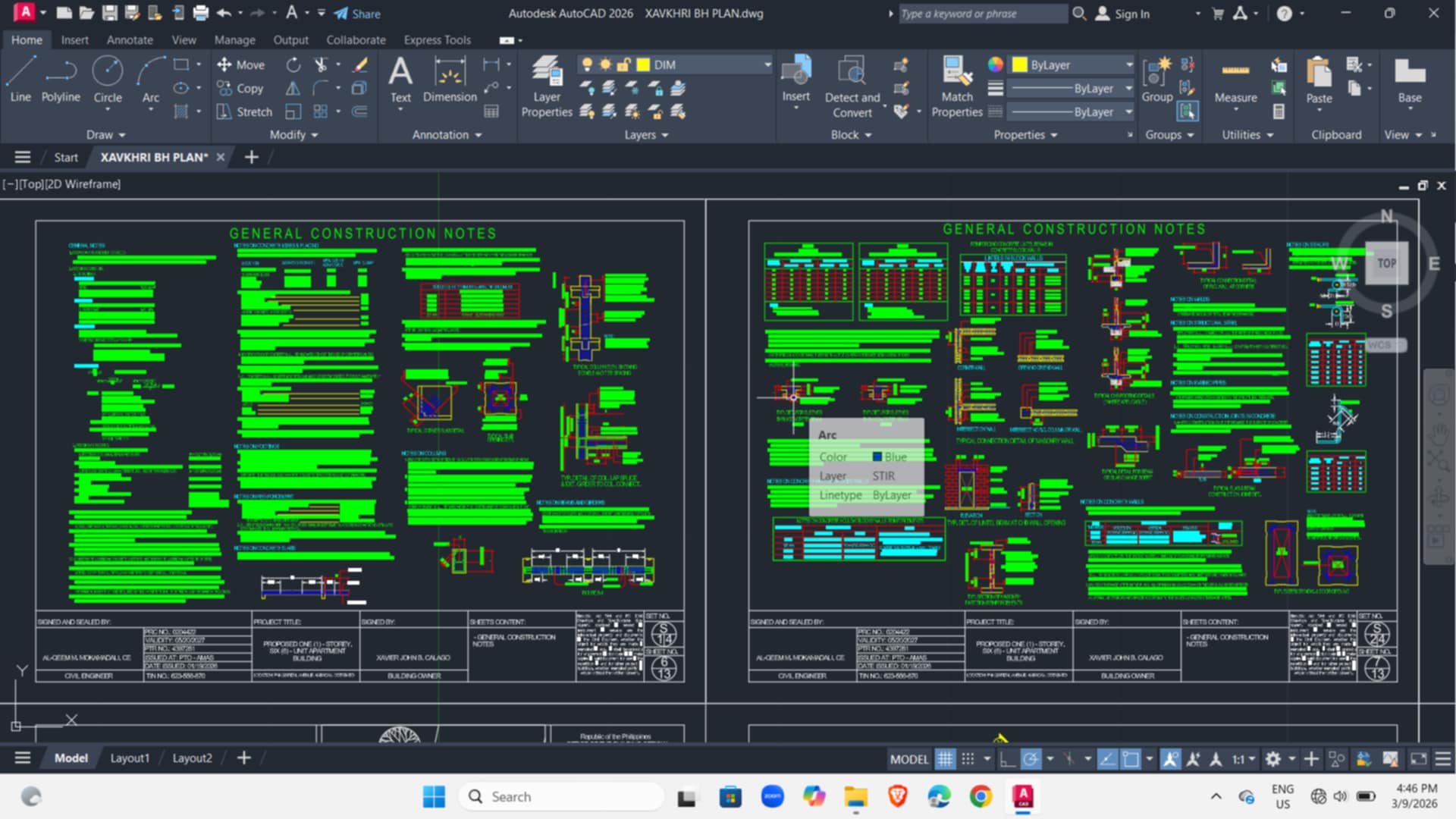Select the Match Properties tool
The width and height of the screenshot is (1456, 819).
coord(957,86)
